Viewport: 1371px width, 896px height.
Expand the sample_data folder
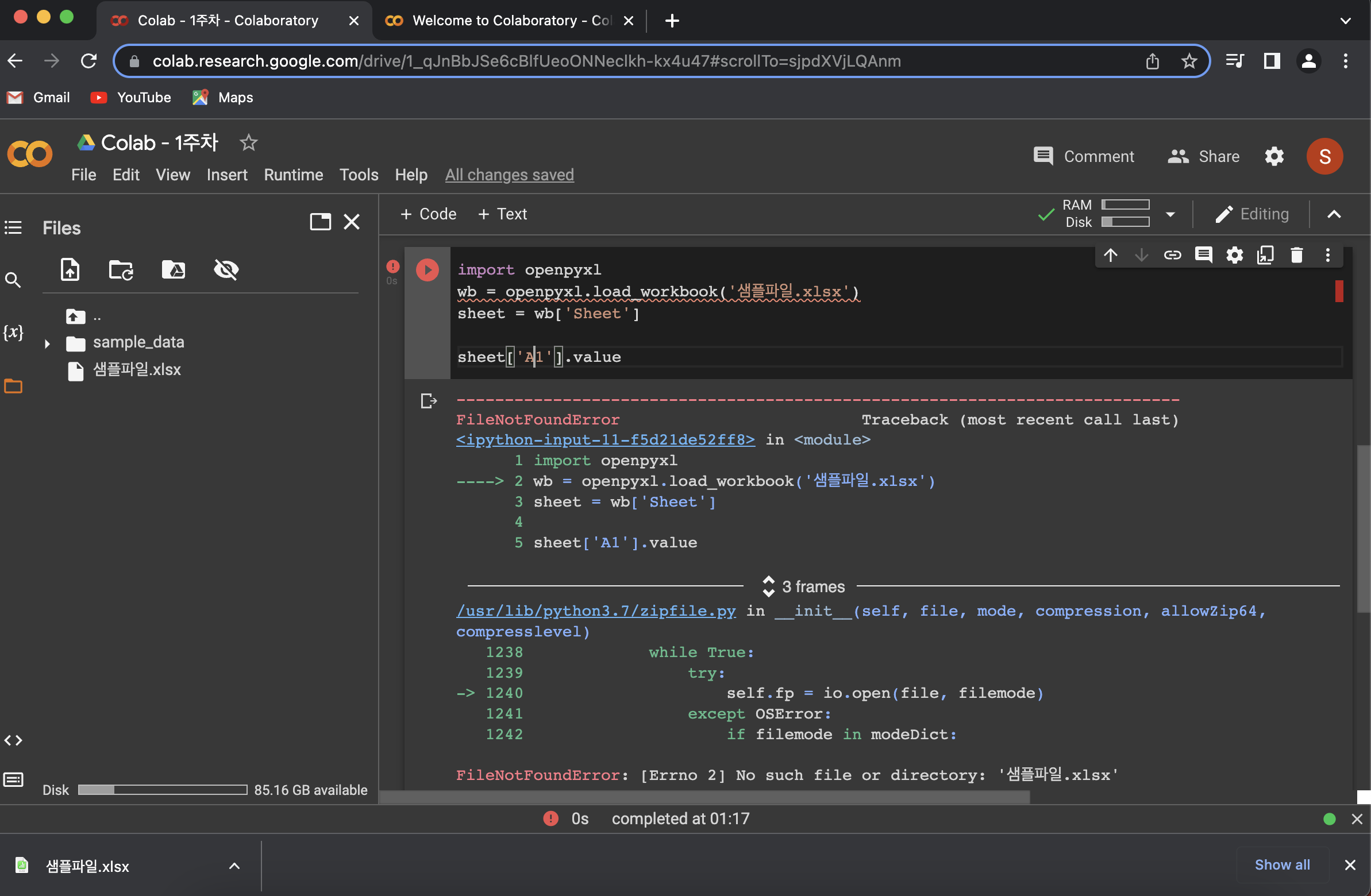click(x=47, y=344)
